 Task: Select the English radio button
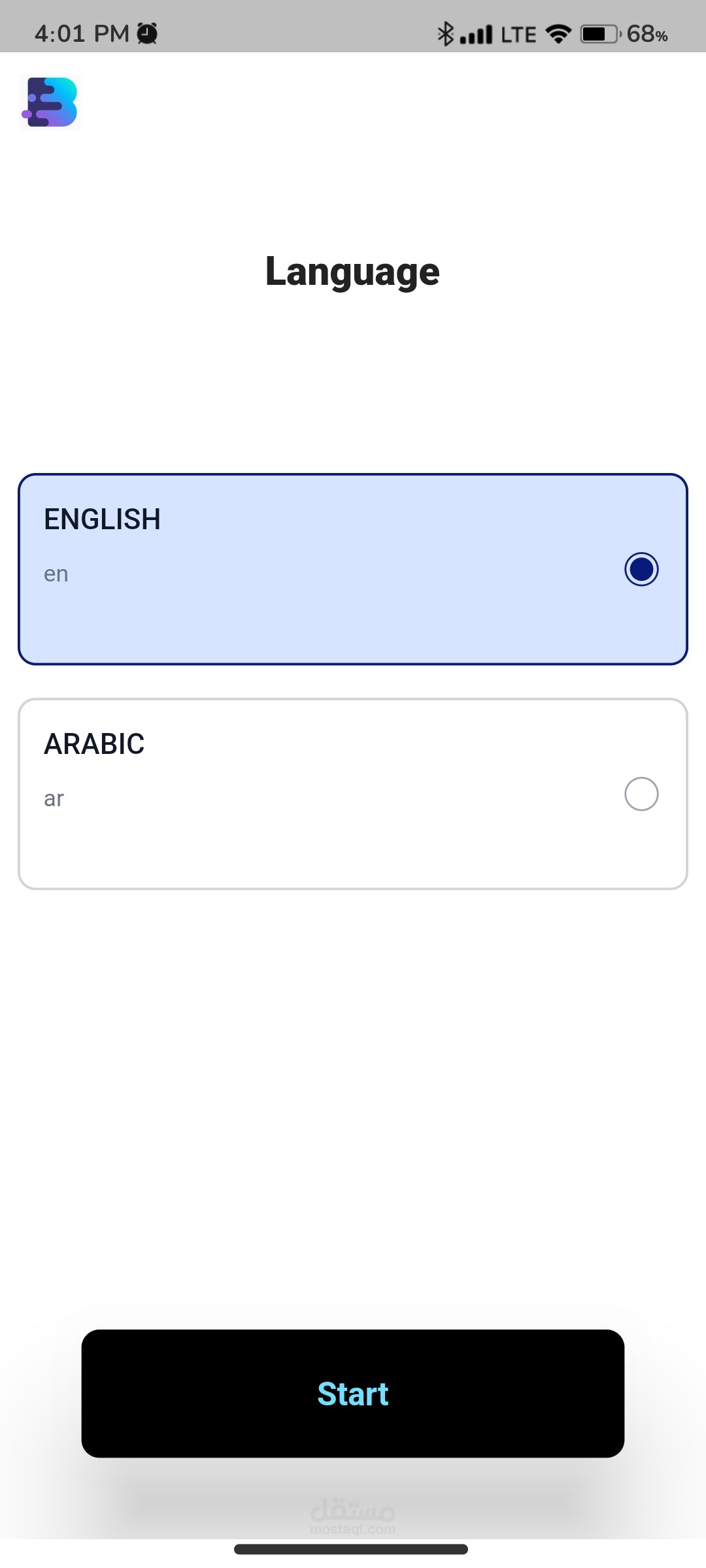641,569
